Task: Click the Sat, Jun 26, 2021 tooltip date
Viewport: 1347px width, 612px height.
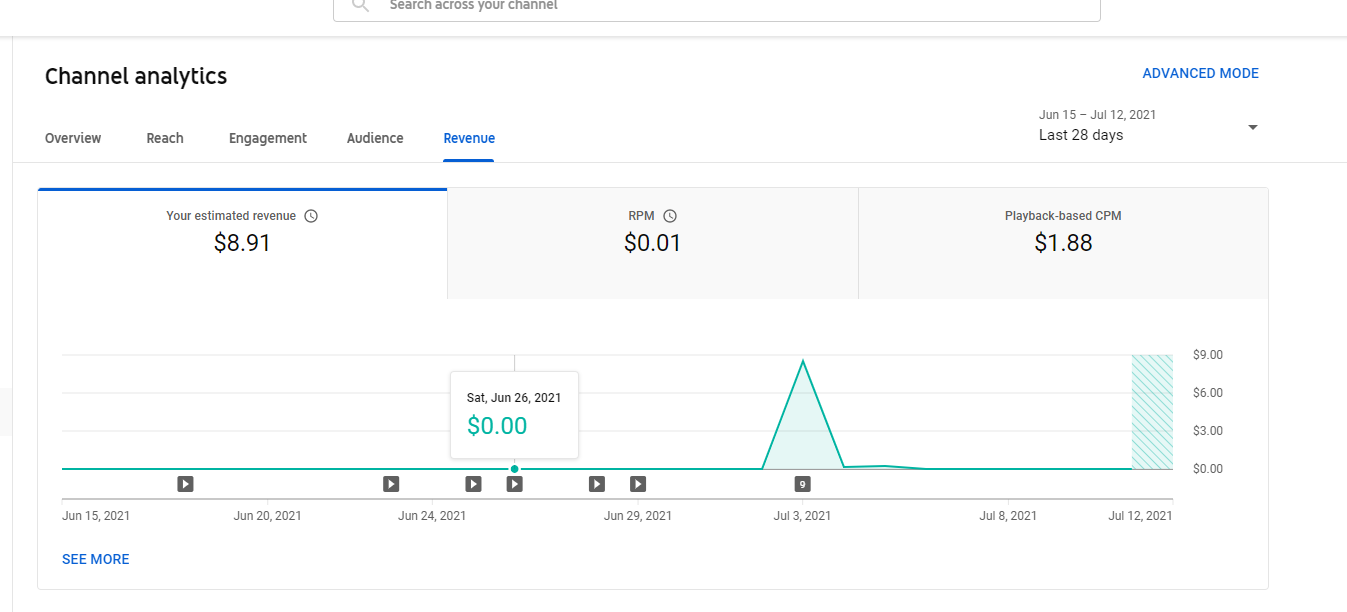Action: click(514, 397)
